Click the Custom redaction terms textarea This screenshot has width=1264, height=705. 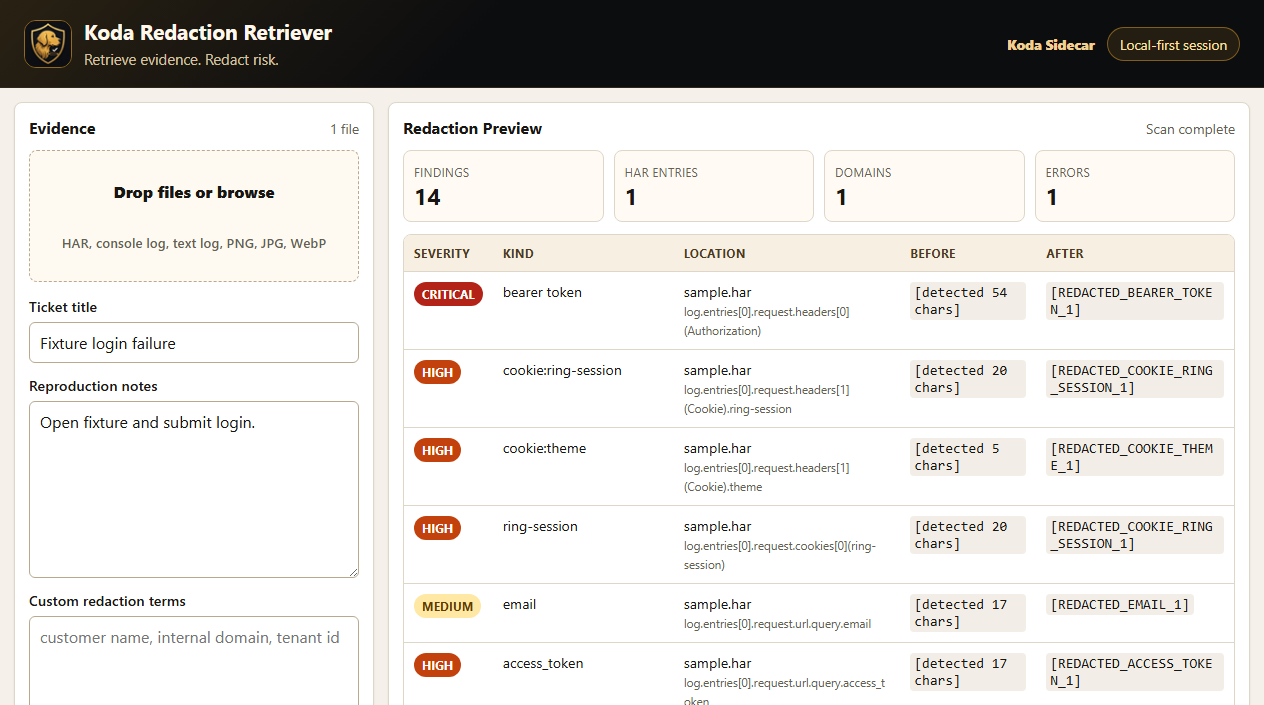[194, 660]
